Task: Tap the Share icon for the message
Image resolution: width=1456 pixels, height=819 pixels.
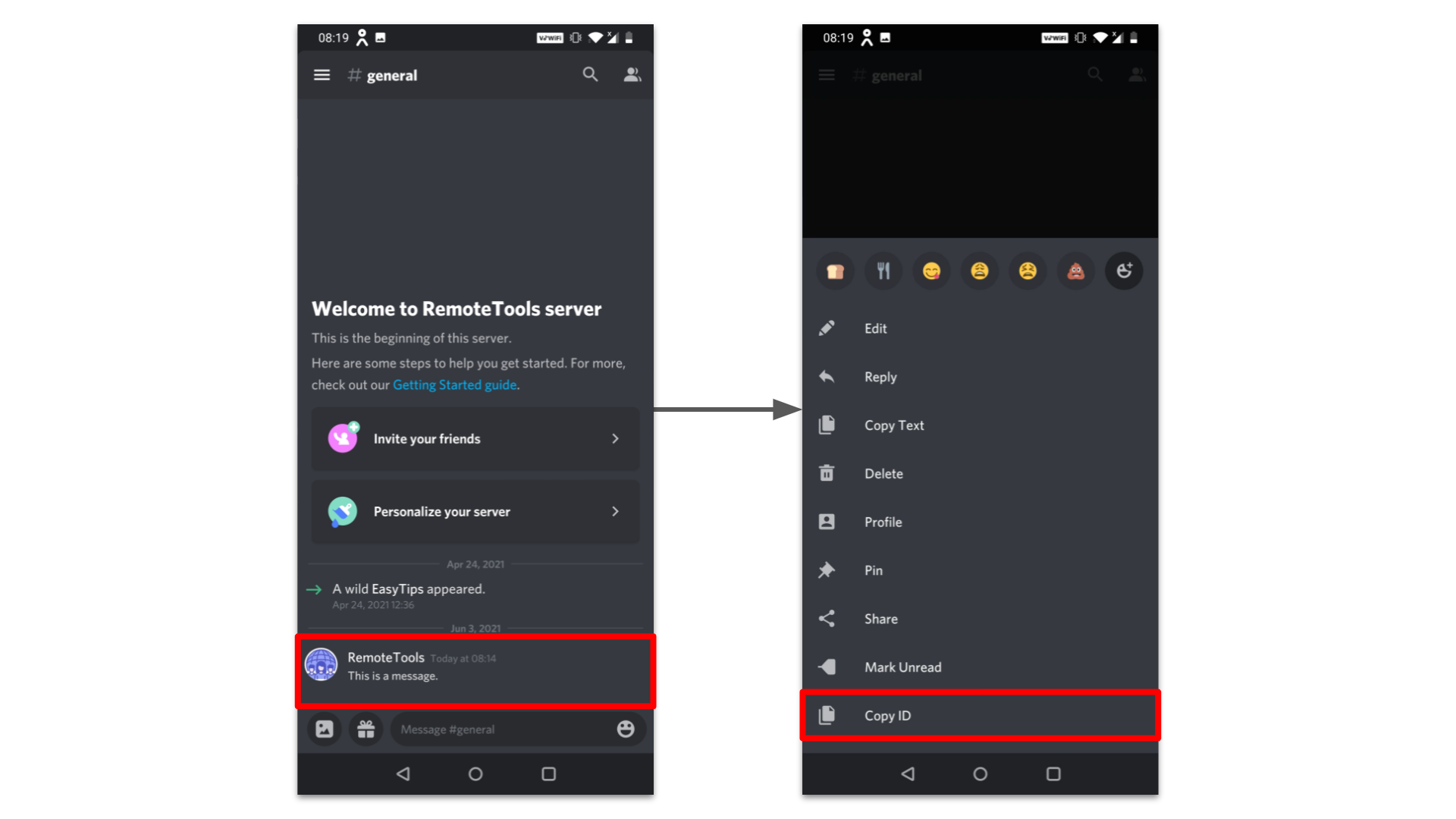Action: pos(829,618)
